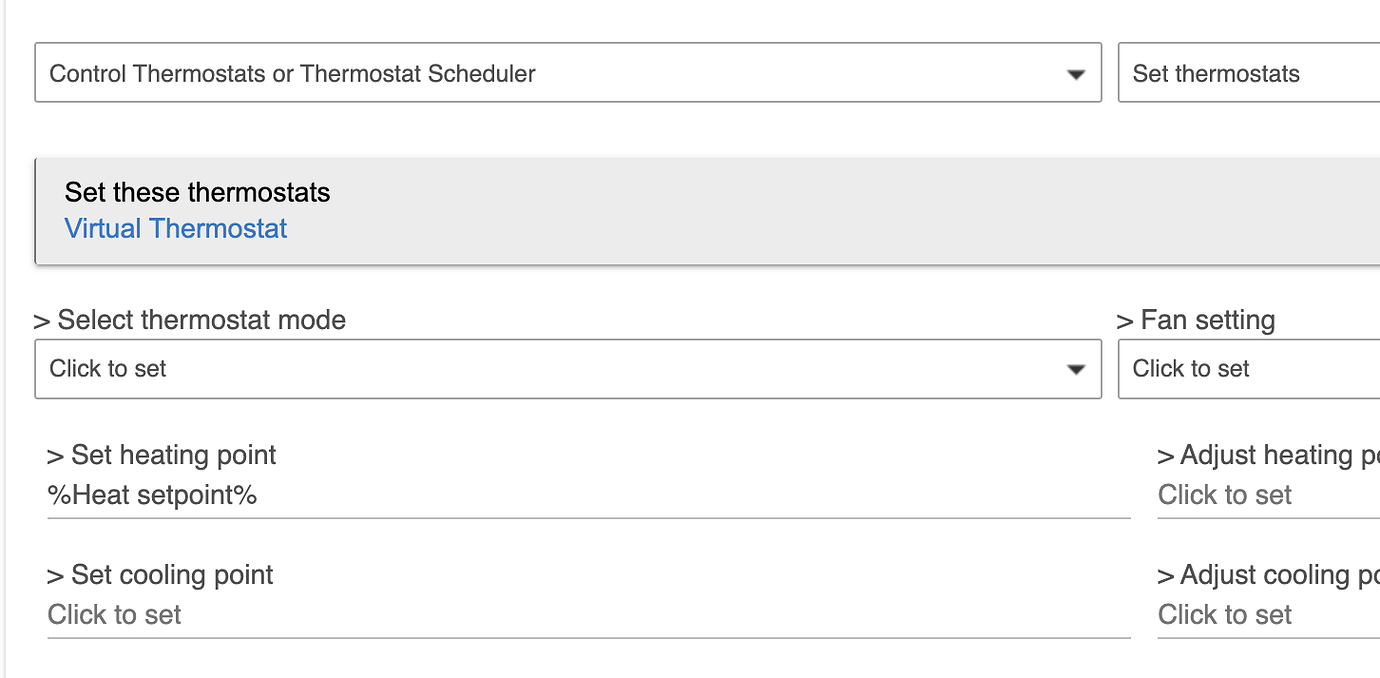
Task: Click the dropdown arrow on the action selector
Action: click(x=1076, y=73)
